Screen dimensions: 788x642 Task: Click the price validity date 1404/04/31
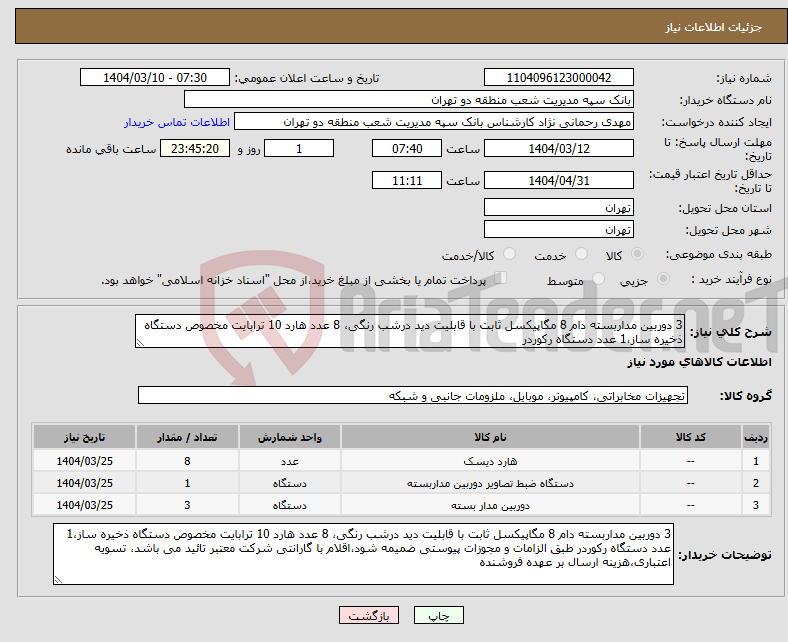click(558, 180)
